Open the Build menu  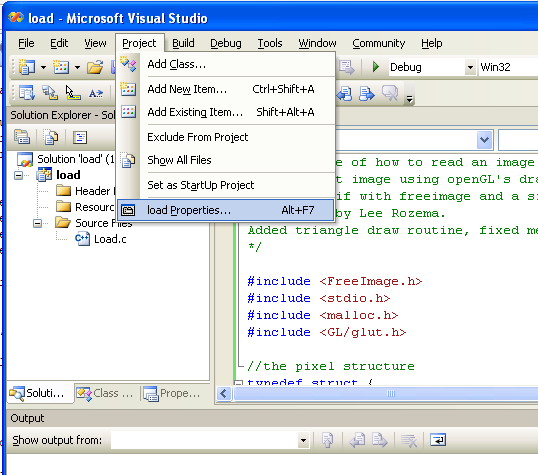pyautogui.click(x=183, y=43)
